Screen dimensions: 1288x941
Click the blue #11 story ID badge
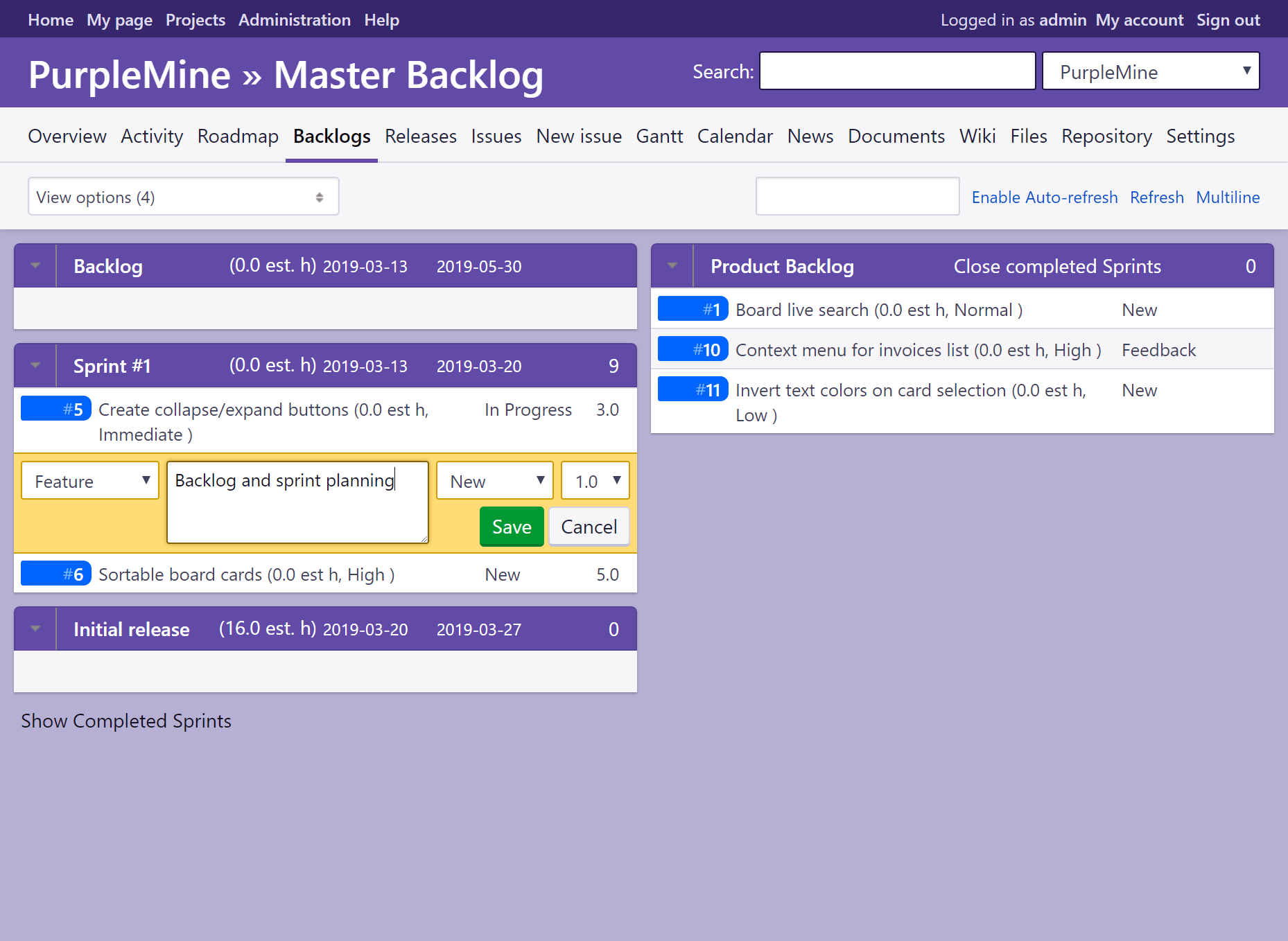point(693,390)
